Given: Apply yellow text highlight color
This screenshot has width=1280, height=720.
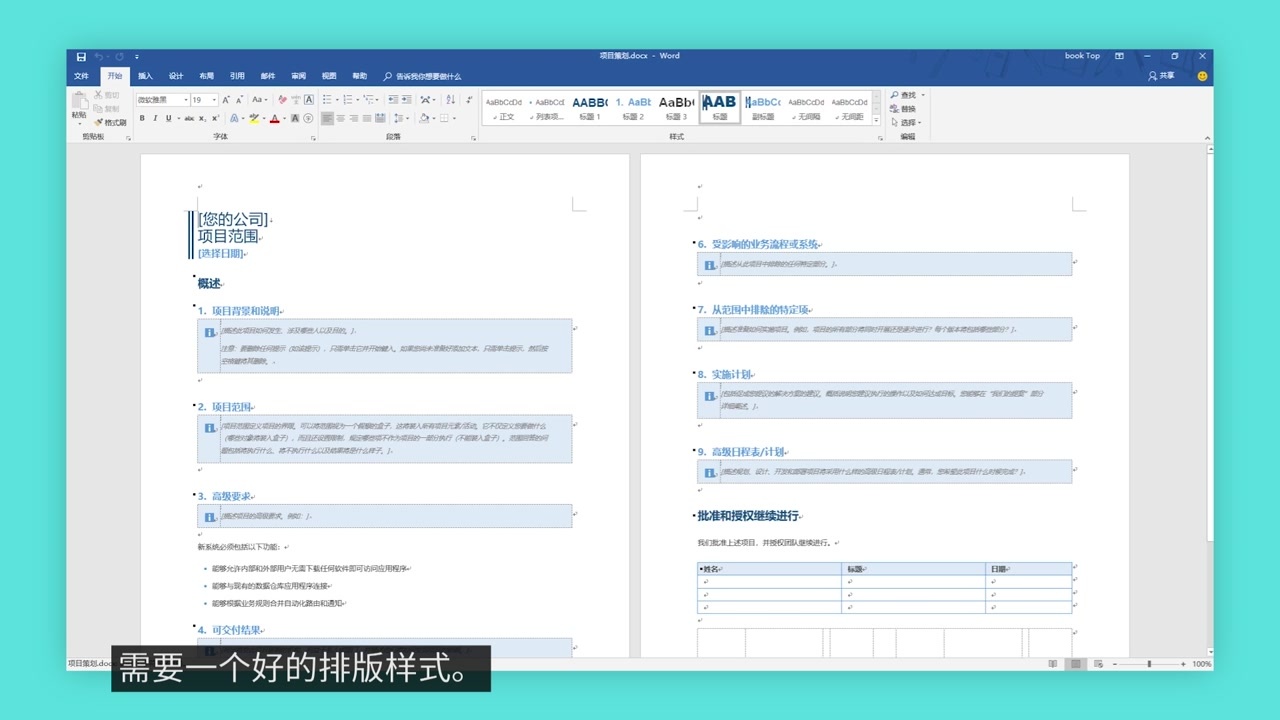Looking at the screenshot, I should click(254, 118).
